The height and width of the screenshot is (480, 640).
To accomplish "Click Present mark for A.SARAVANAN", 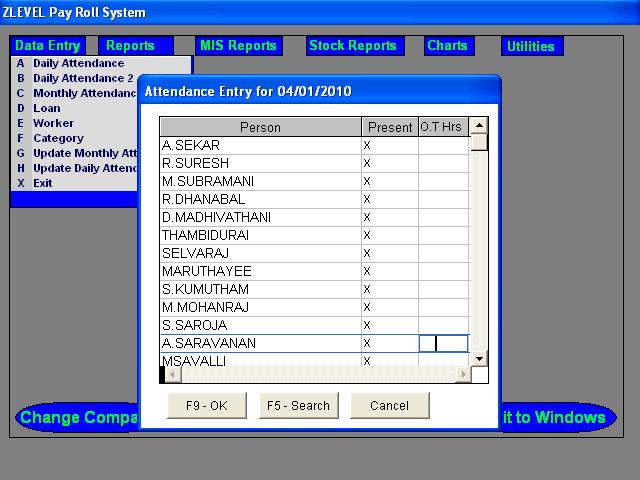I will click(x=367, y=343).
